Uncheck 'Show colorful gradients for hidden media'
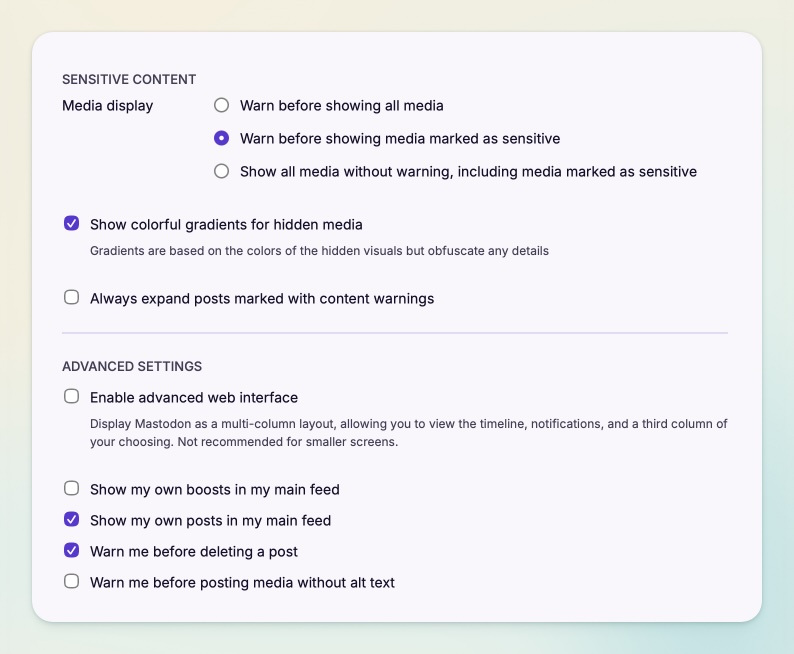The width and height of the screenshot is (794, 654). pos(71,223)
